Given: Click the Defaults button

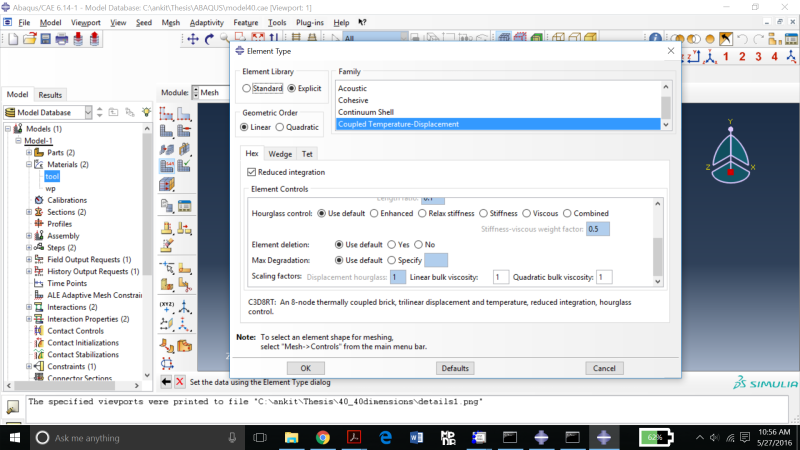Looking at the screenshot, I should point(455,368).
